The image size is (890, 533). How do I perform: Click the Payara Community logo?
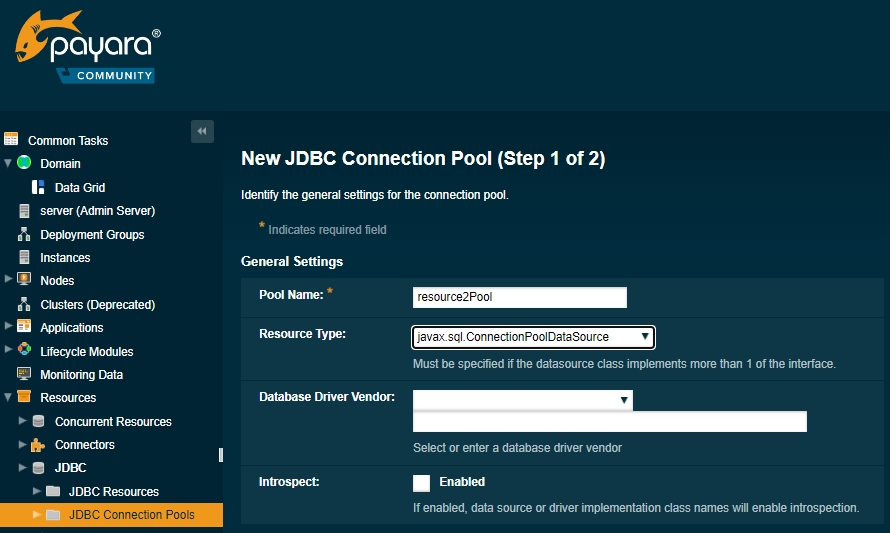[86, 48]
